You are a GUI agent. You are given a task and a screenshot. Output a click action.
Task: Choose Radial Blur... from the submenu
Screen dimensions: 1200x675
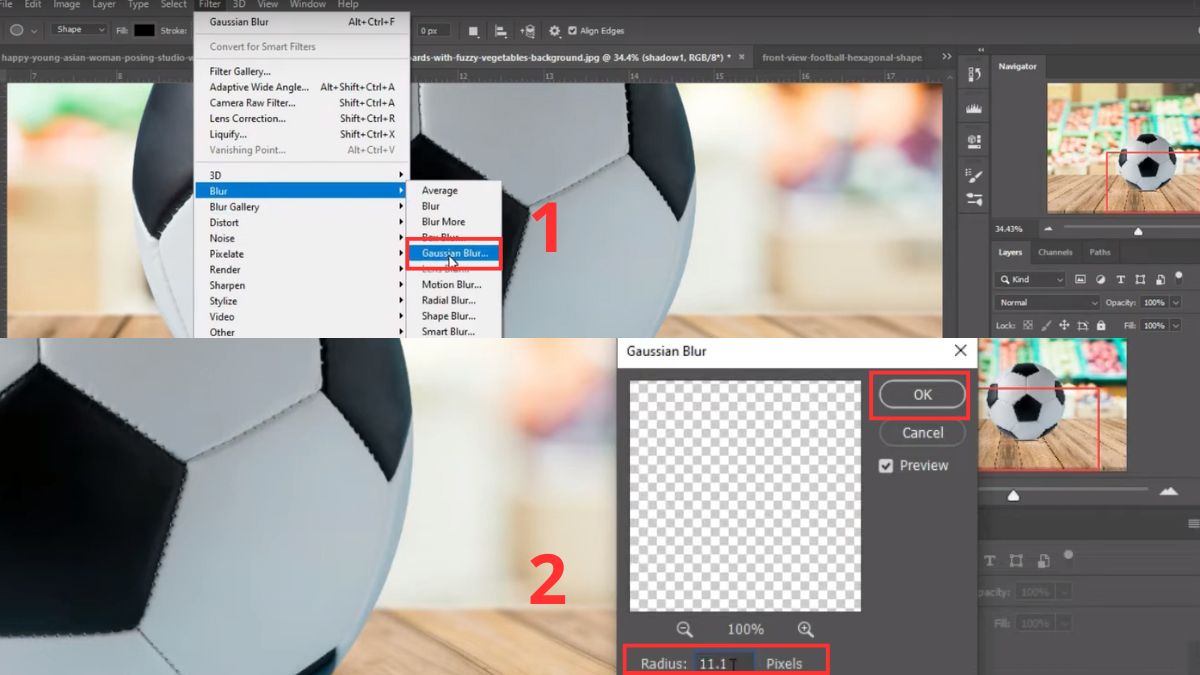click(x=448, y=300)
